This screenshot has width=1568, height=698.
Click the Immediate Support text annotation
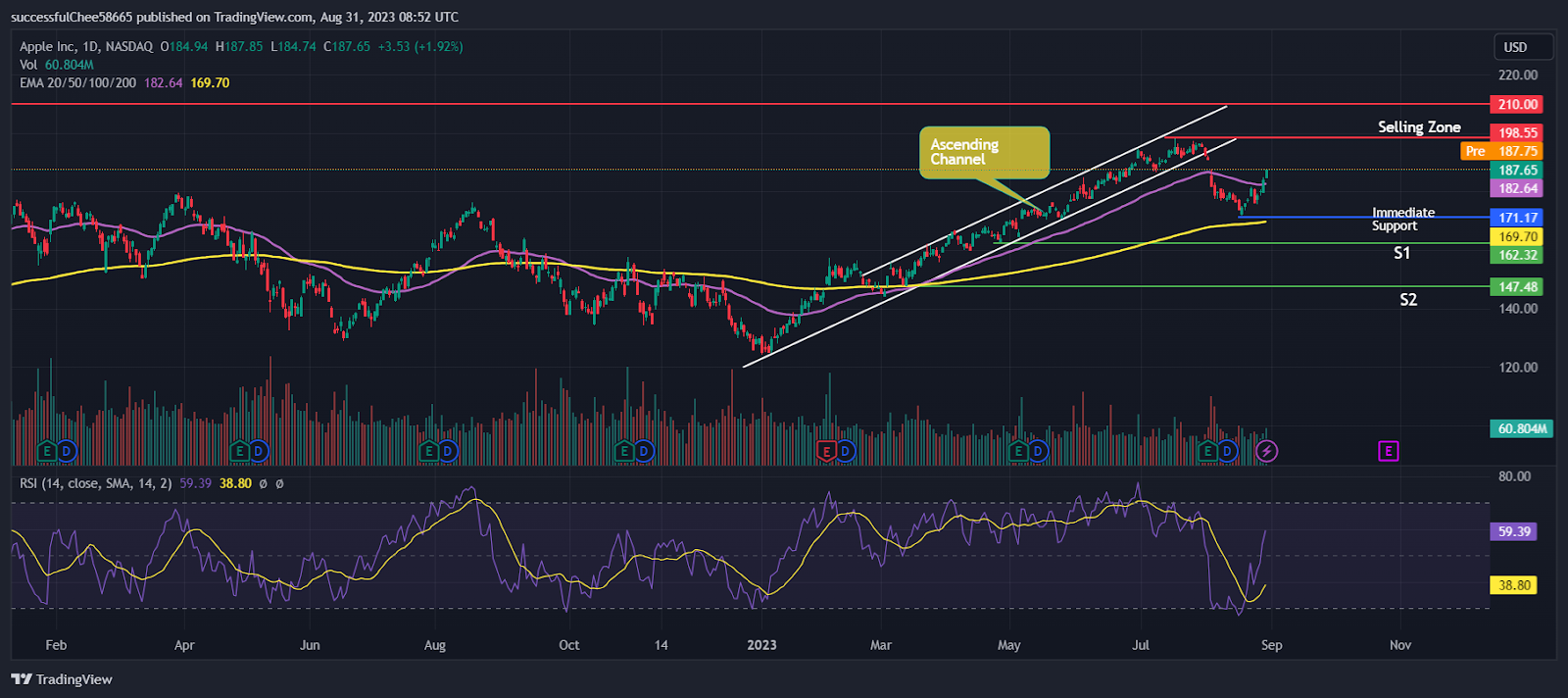[x=1402, y=219]
